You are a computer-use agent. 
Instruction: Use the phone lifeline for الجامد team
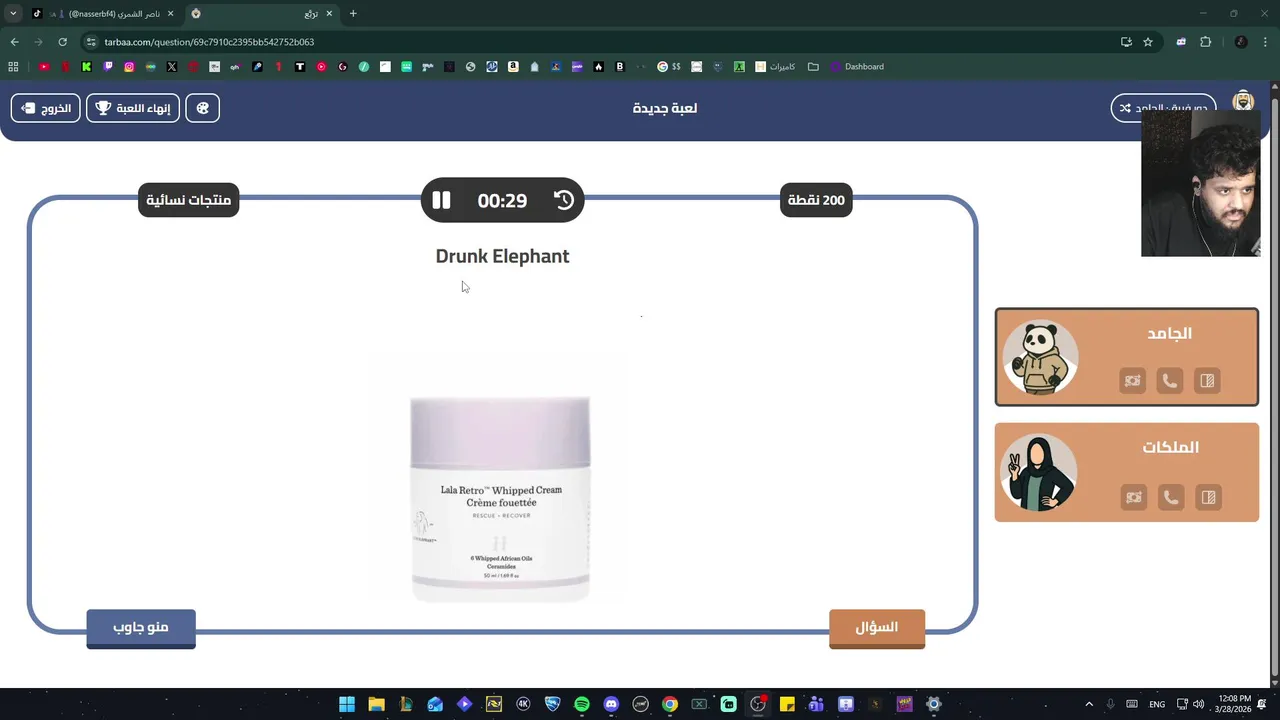1169,381
